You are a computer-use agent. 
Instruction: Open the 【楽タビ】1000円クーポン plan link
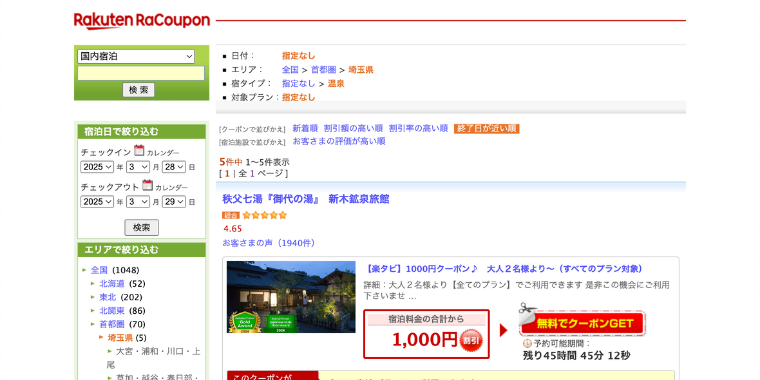coord(505,269)
